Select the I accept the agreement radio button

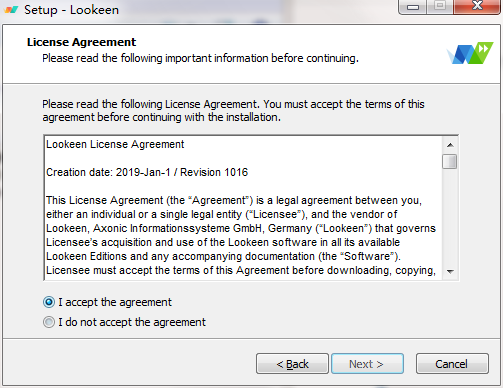[49, 302]
